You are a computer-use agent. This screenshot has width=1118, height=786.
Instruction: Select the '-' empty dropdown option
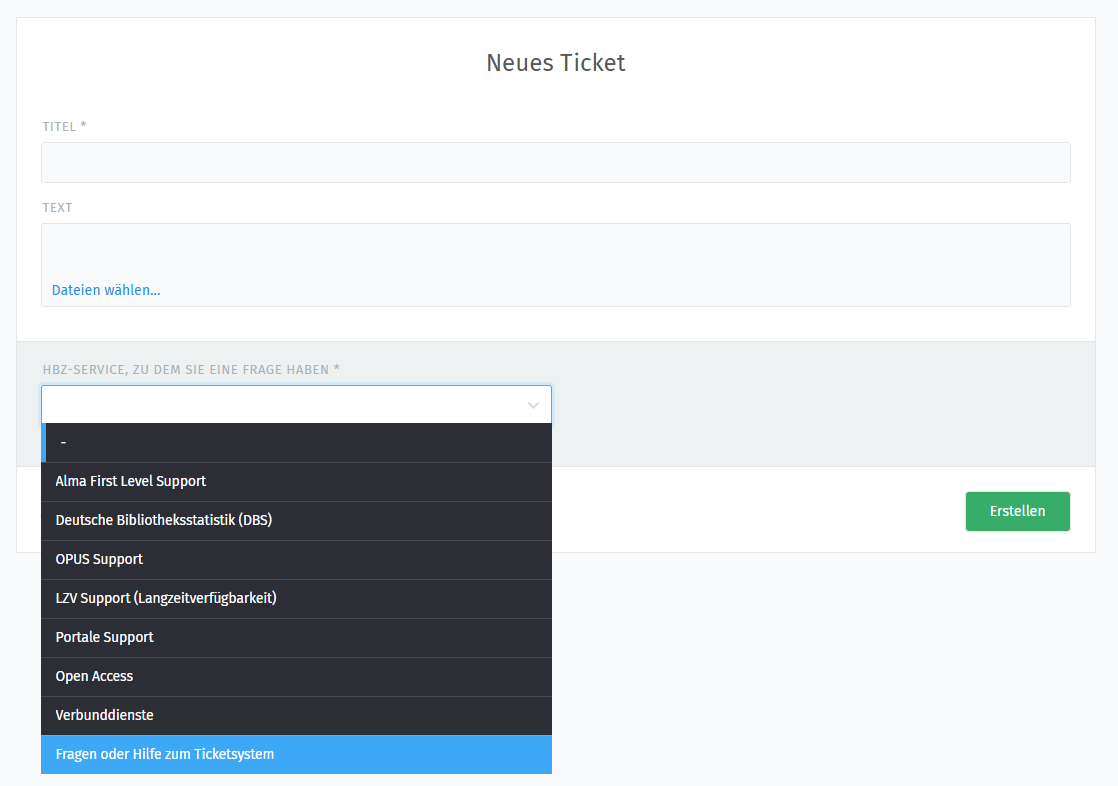coord(297,443)
